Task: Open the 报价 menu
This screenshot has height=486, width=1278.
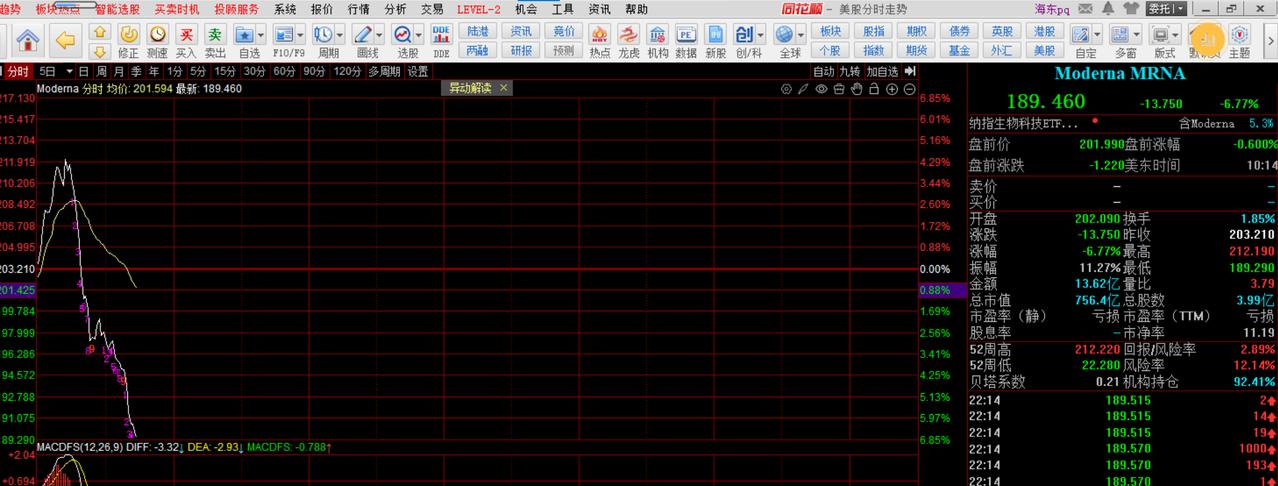Action: (322, 9)
